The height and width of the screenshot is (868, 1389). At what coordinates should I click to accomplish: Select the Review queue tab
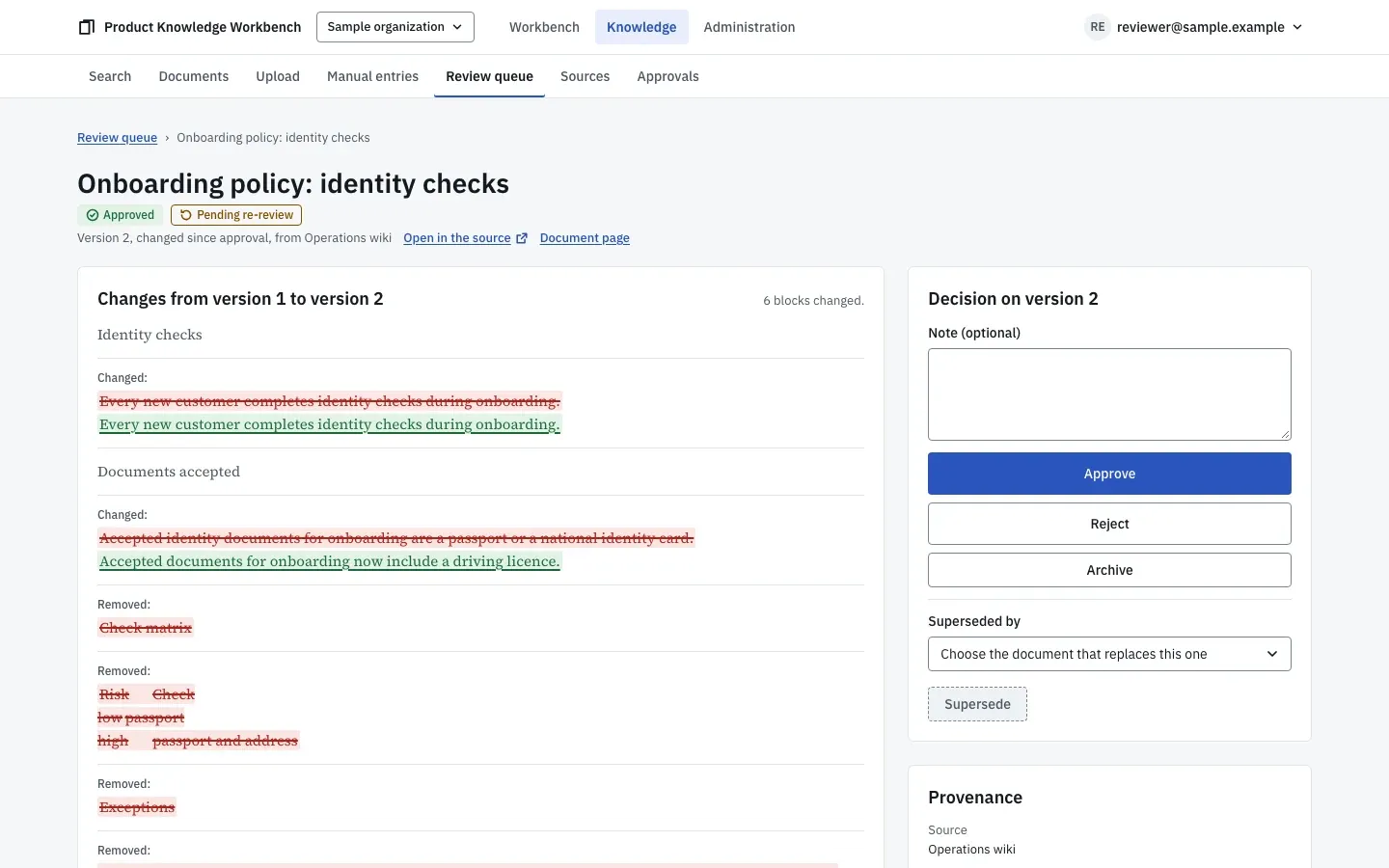489,76
